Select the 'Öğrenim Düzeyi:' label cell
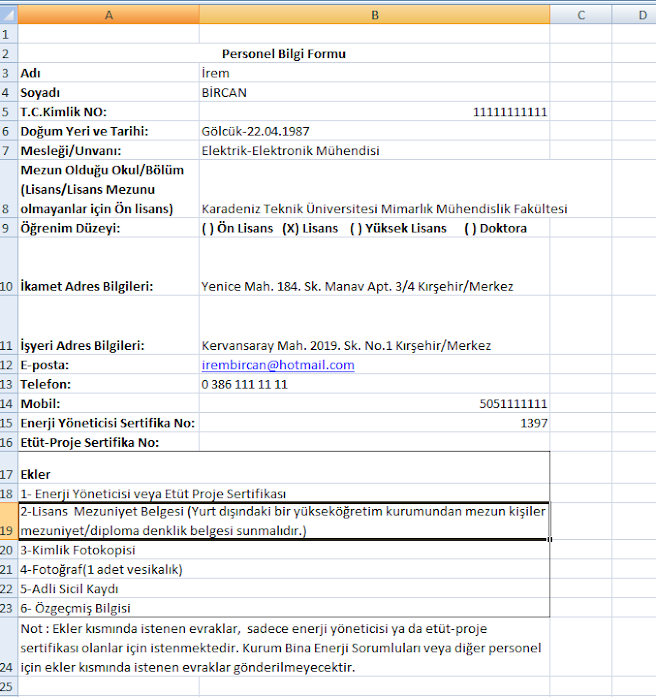 tap(108, 228)
